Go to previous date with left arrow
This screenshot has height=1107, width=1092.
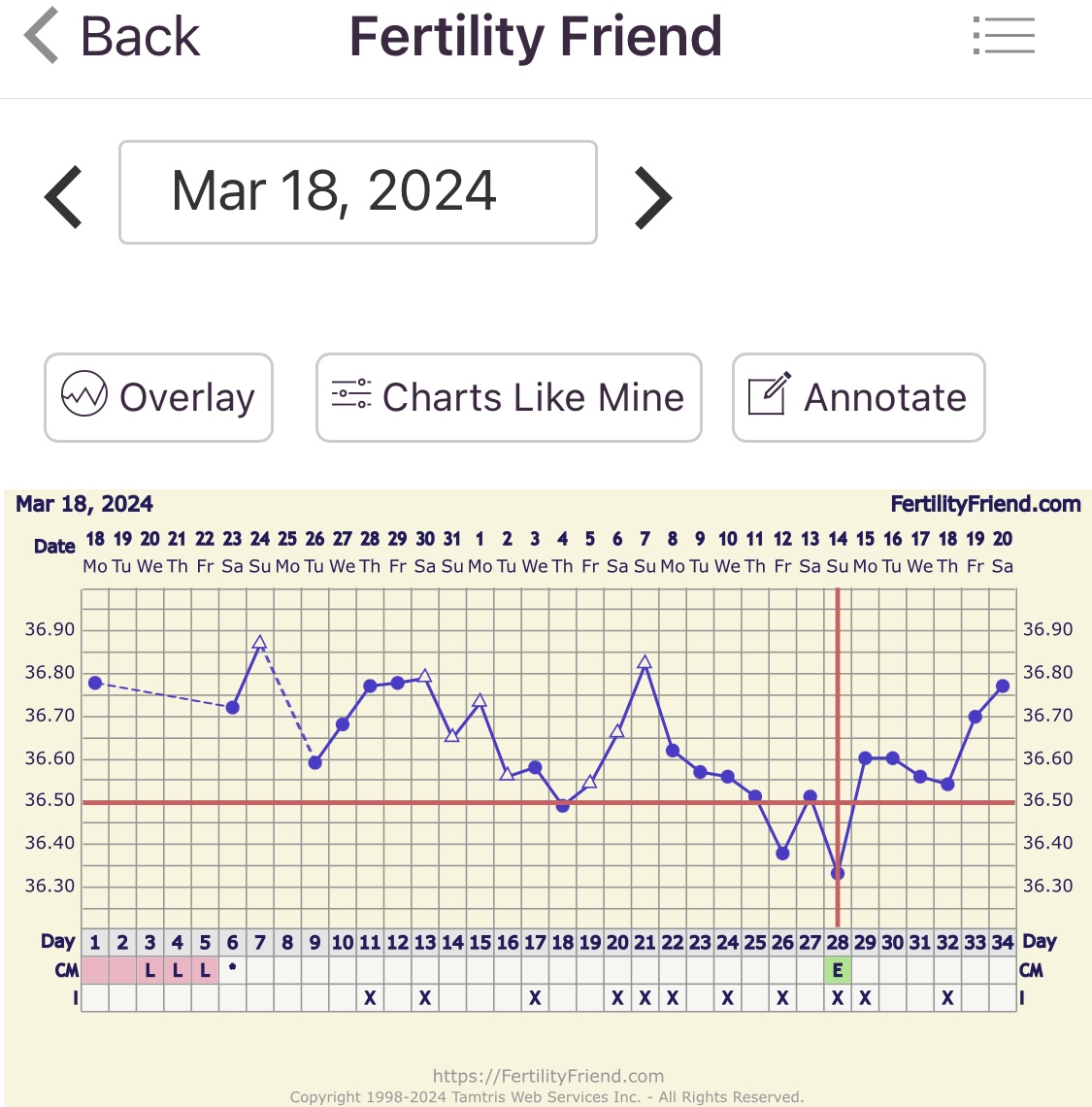(x=64, y=197)
